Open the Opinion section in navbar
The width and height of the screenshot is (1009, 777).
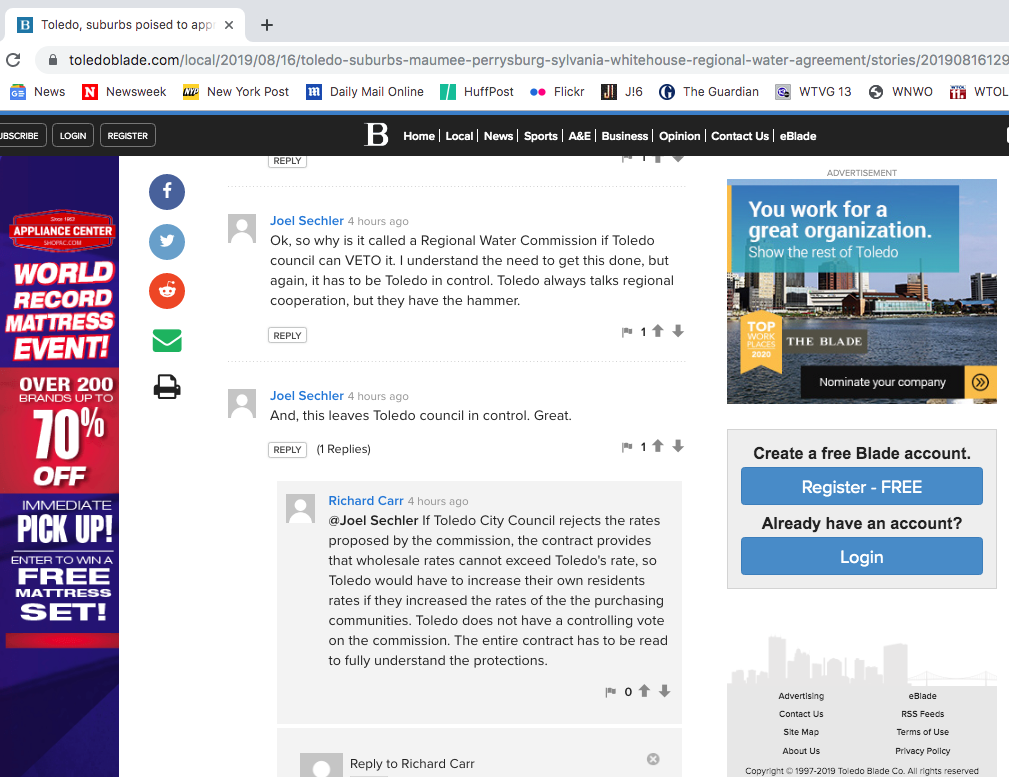[679, 136]
